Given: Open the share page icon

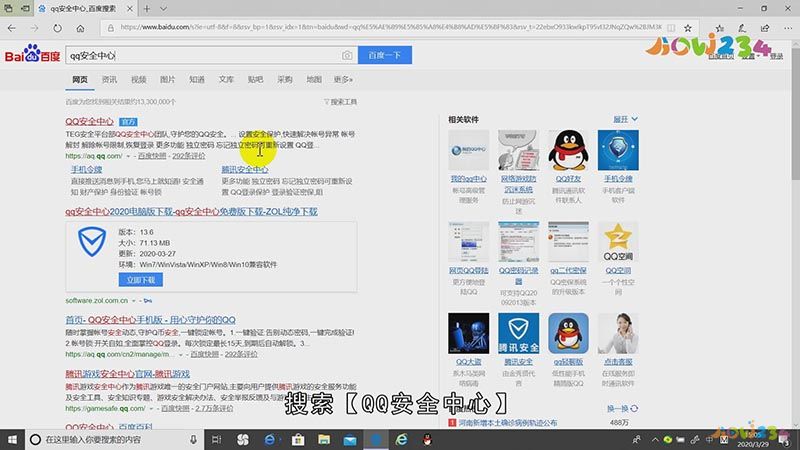Looking at the screenshot, I should coord(764,28).
